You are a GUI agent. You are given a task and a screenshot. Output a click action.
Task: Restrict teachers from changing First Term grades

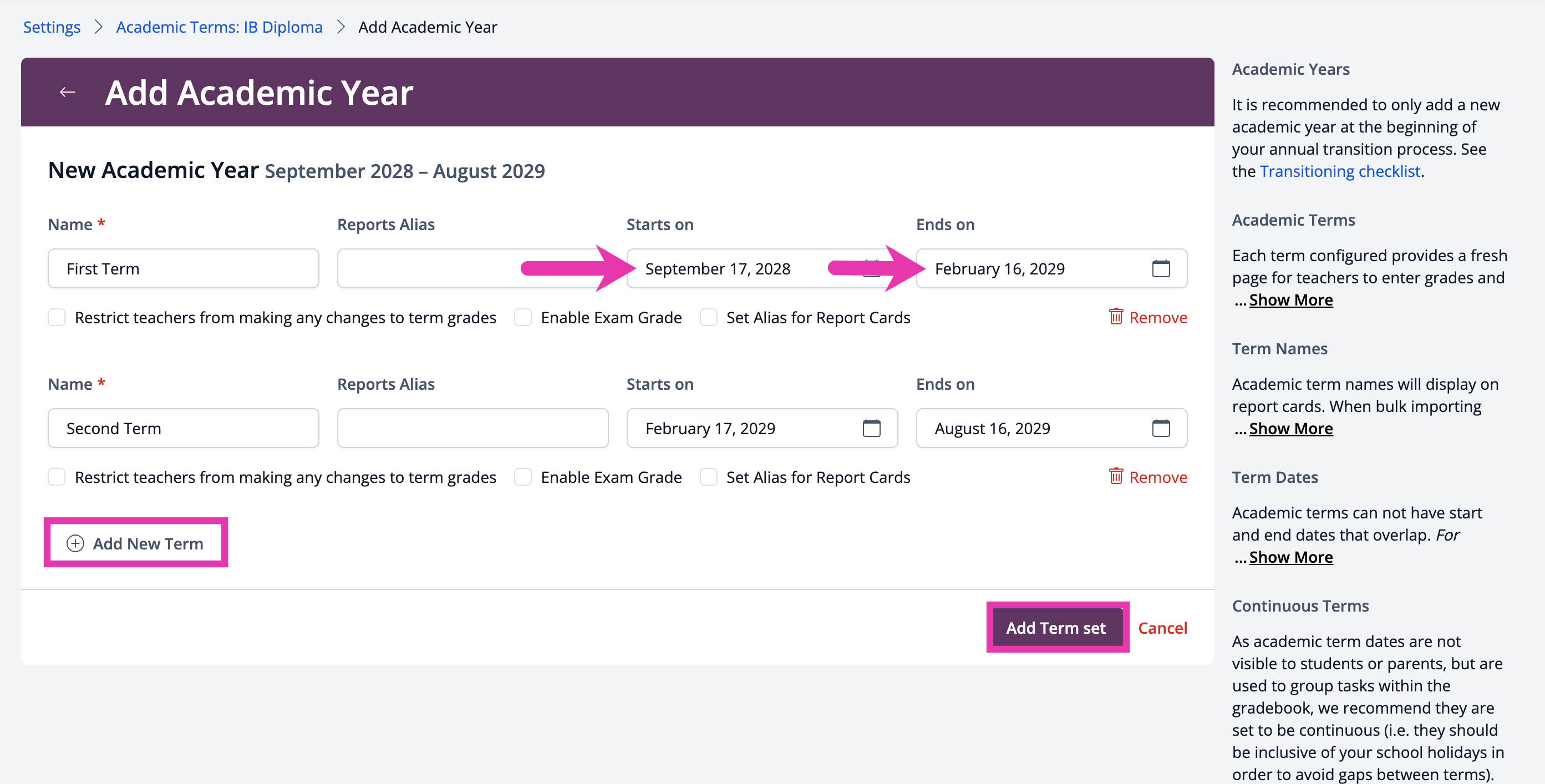(57, 317)
